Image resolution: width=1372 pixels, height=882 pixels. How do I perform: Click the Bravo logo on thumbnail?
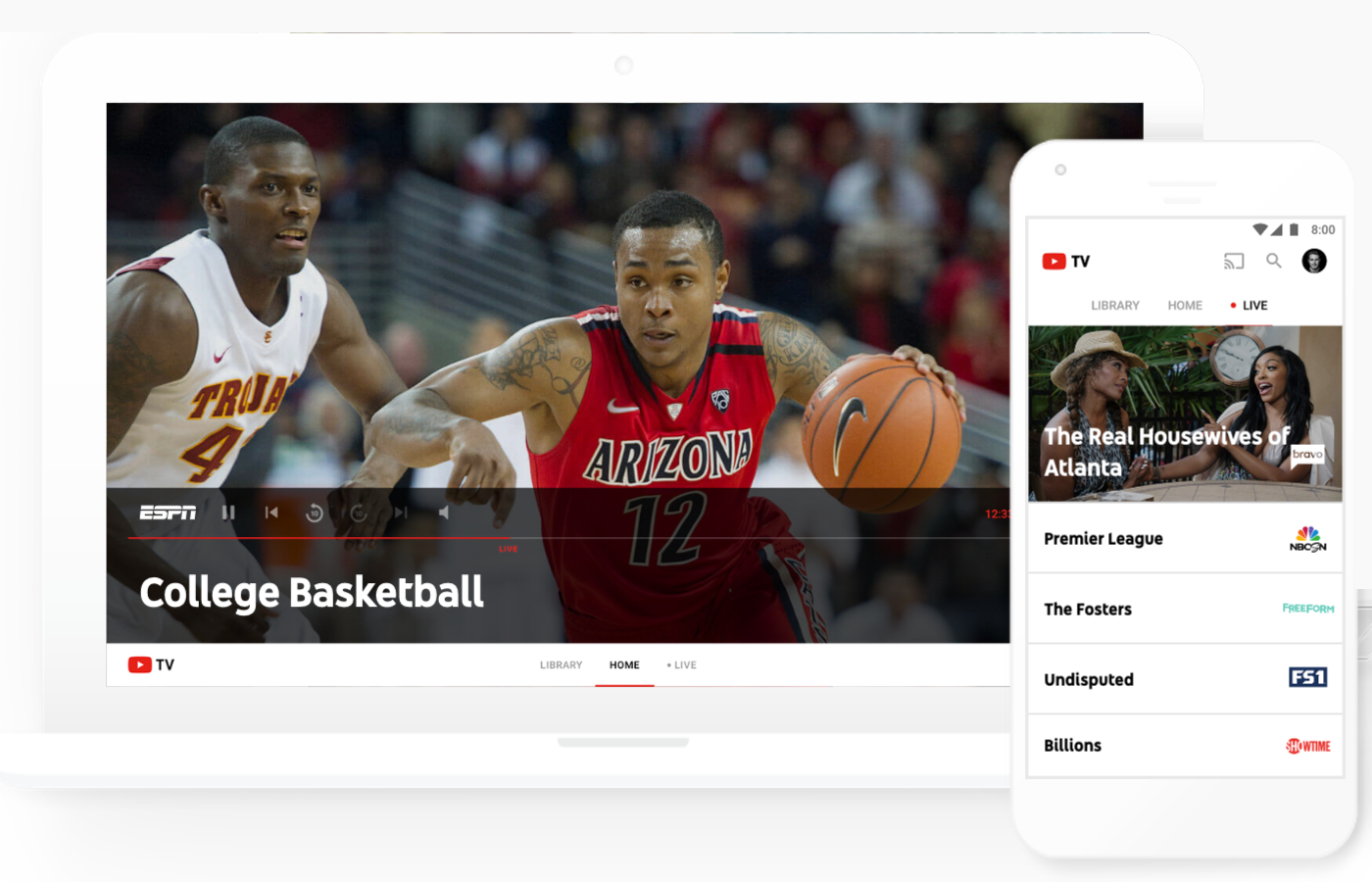point(1308,454)
